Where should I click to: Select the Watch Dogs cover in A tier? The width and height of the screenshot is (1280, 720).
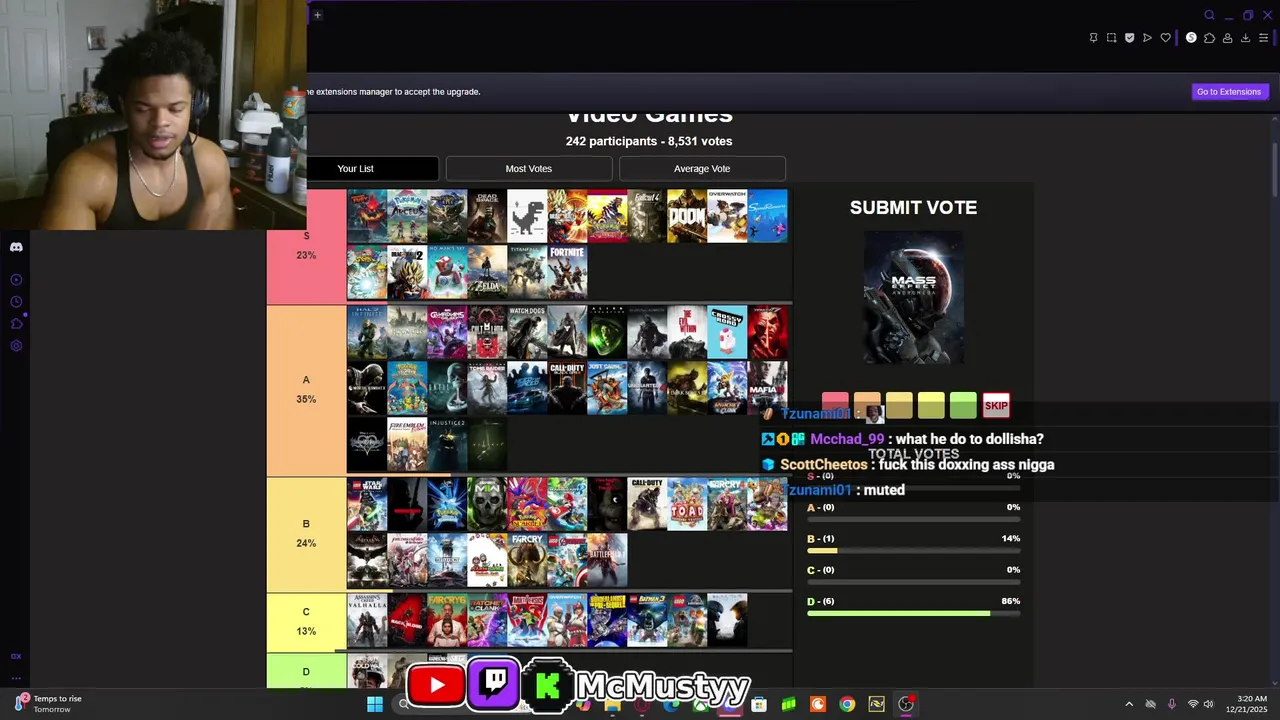[527, 332]
